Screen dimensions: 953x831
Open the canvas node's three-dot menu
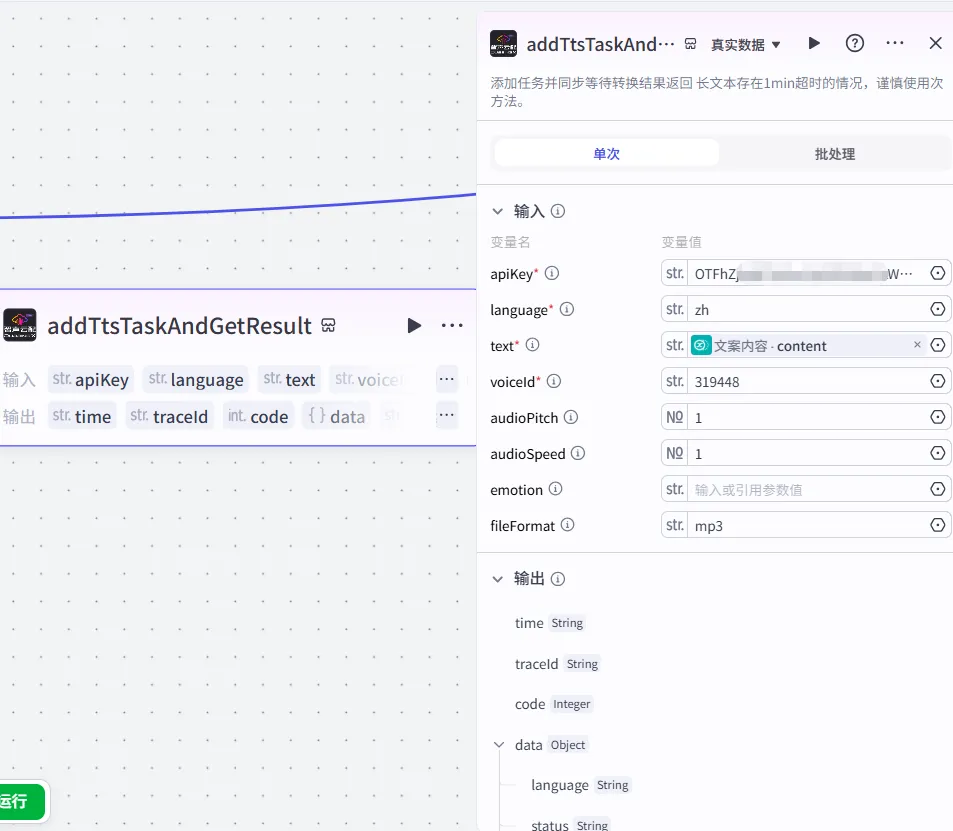pyautogui.click(x=452, y=326)
